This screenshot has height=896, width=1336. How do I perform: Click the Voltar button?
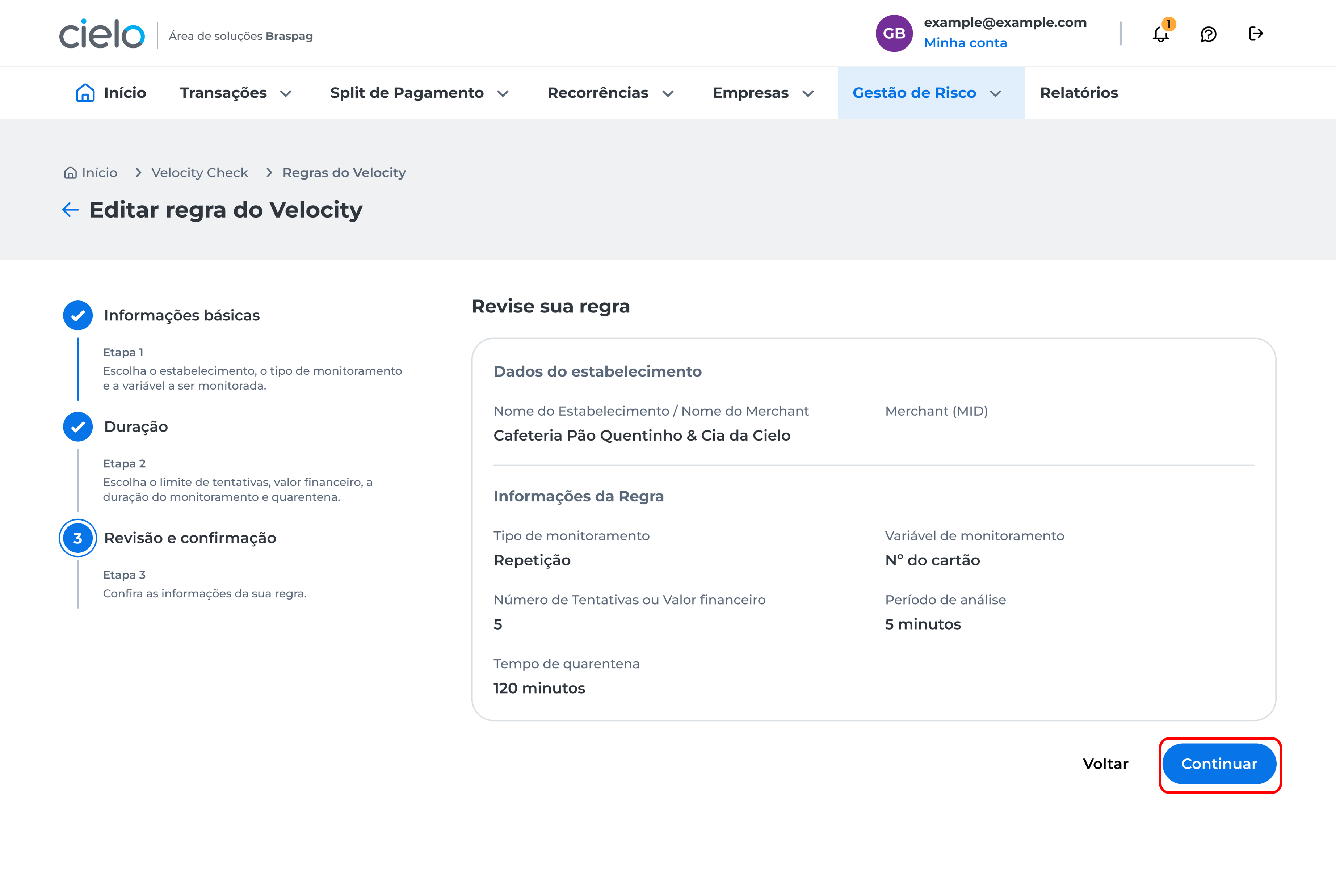pos(1105,764)
